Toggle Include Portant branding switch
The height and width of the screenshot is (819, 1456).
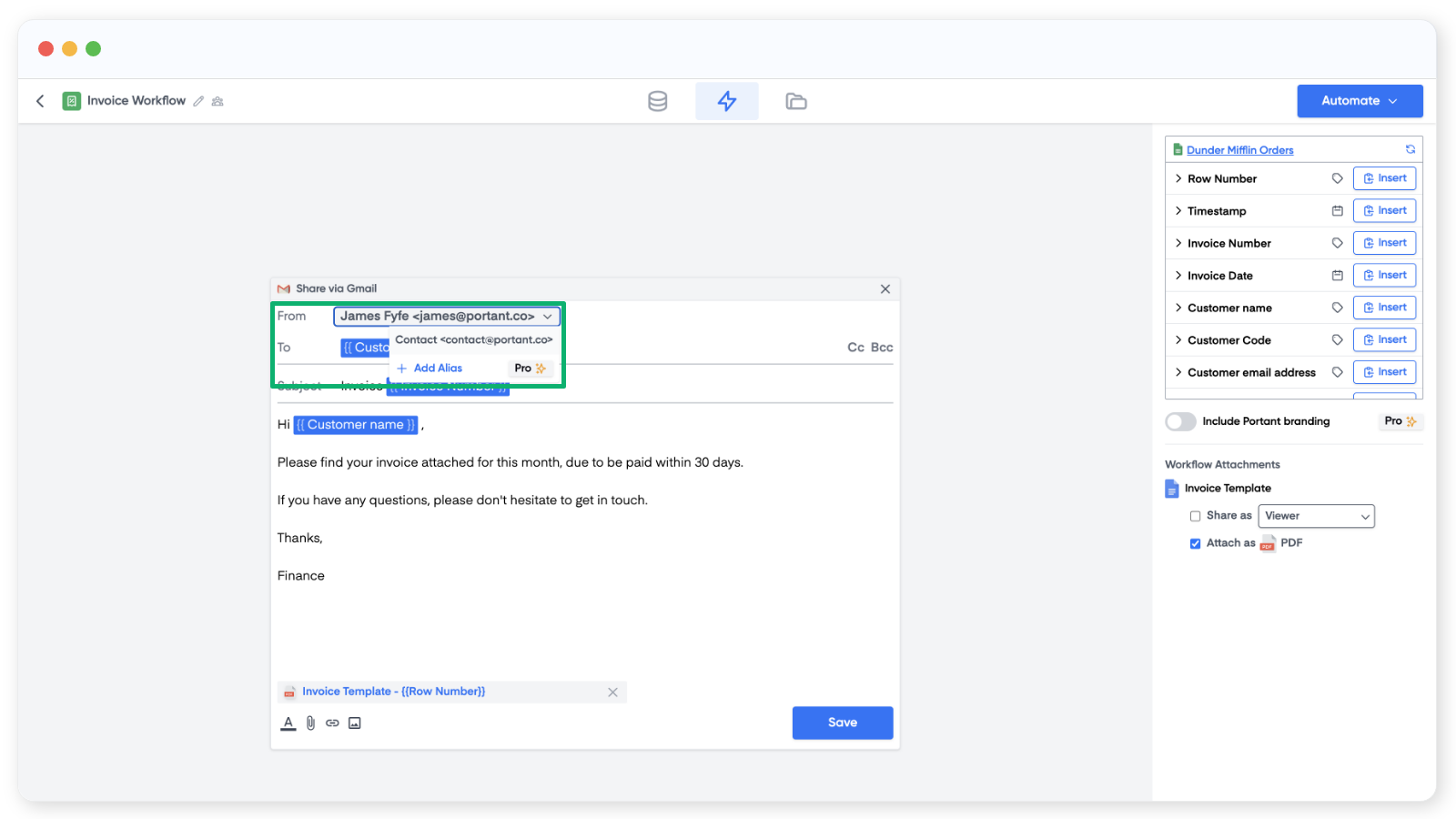1180,421
